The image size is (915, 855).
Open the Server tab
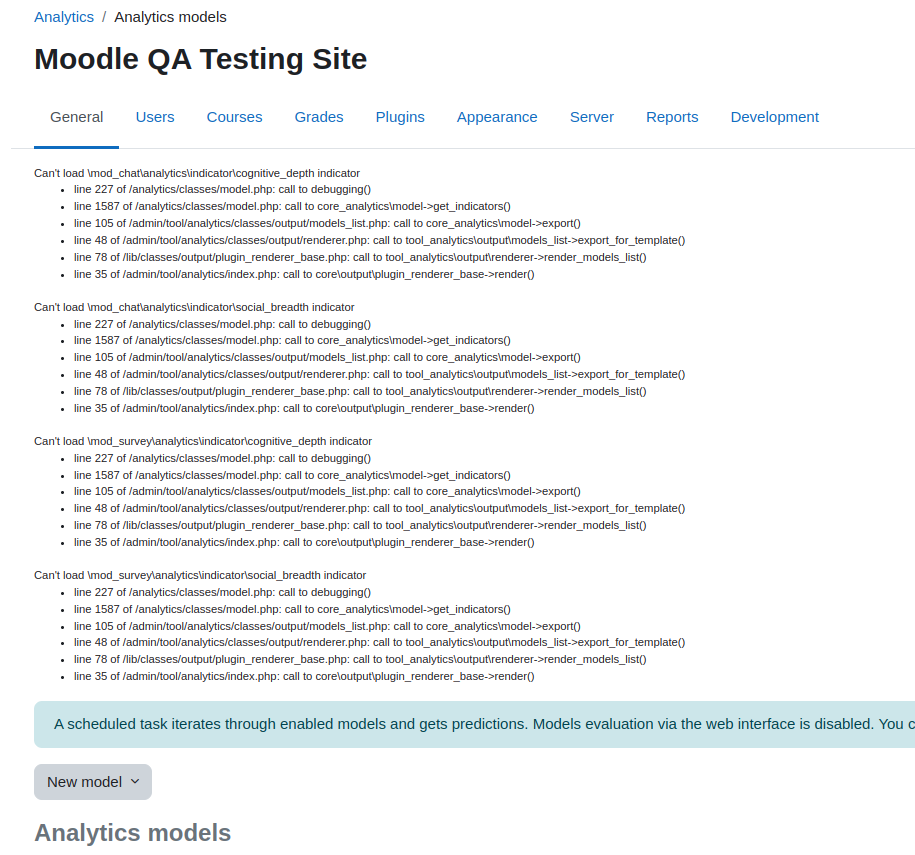pos(592,117)
